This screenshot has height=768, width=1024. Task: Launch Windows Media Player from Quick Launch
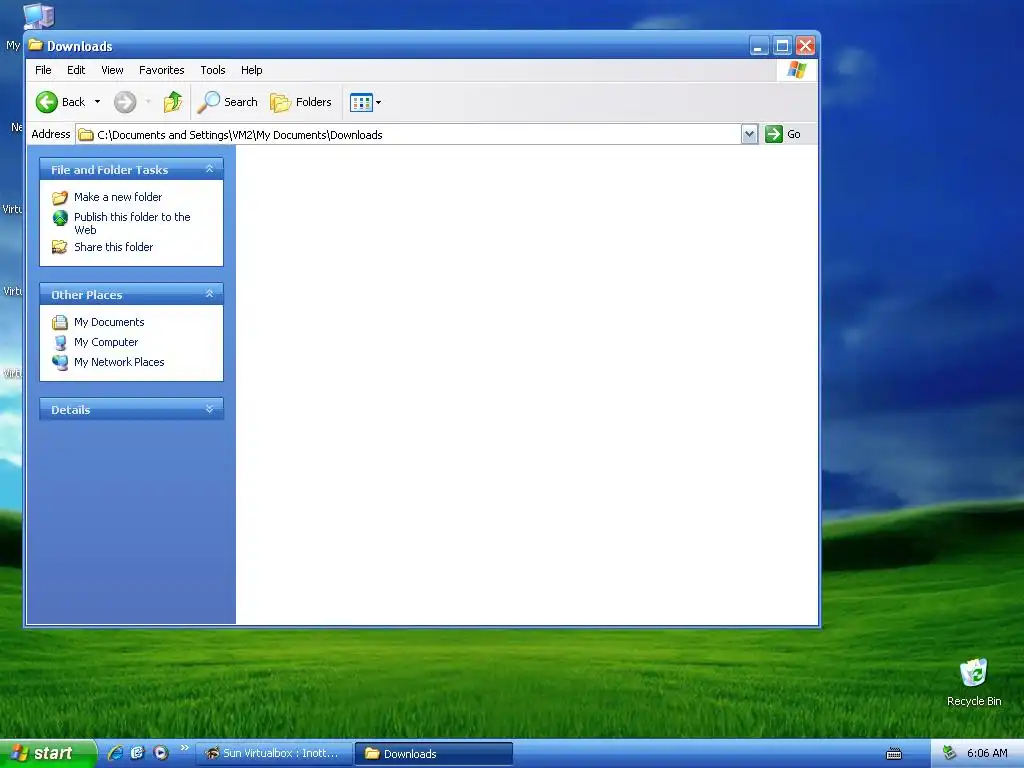coord(161,753)
